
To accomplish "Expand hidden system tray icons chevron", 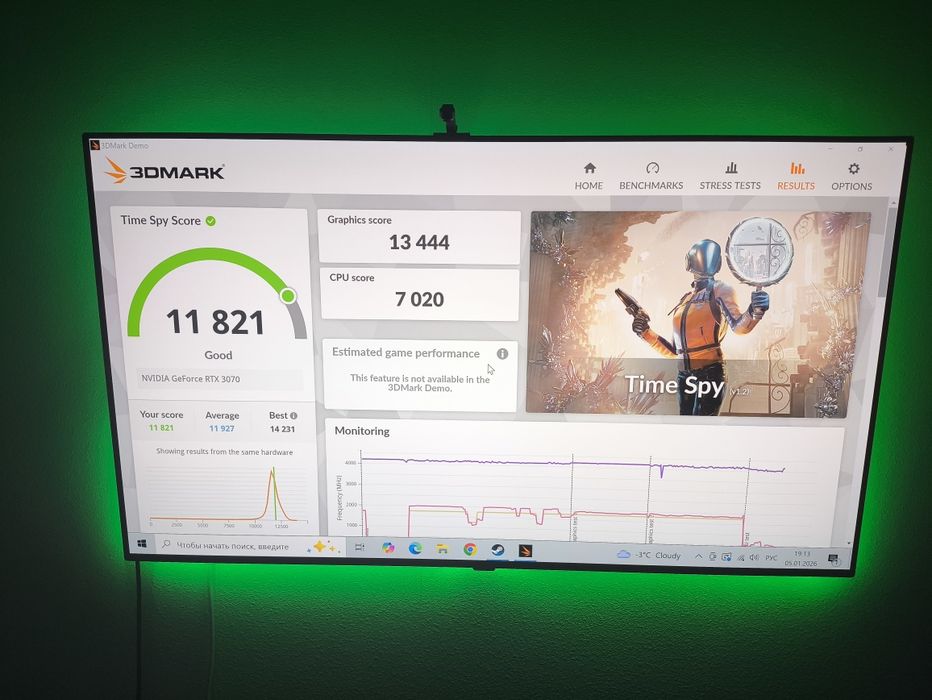I will click(698, 557).
